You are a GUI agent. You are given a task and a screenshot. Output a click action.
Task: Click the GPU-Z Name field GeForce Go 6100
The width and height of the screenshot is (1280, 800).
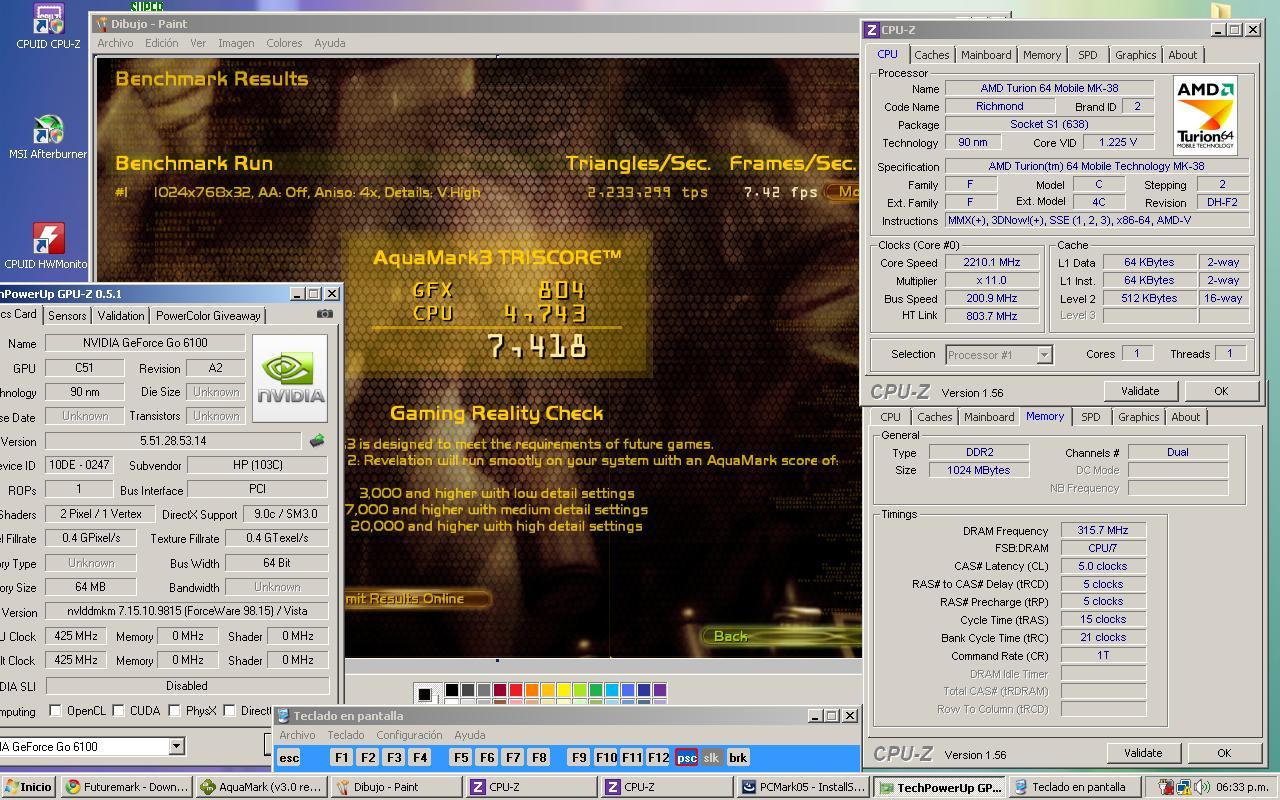(x=145, y=343)
